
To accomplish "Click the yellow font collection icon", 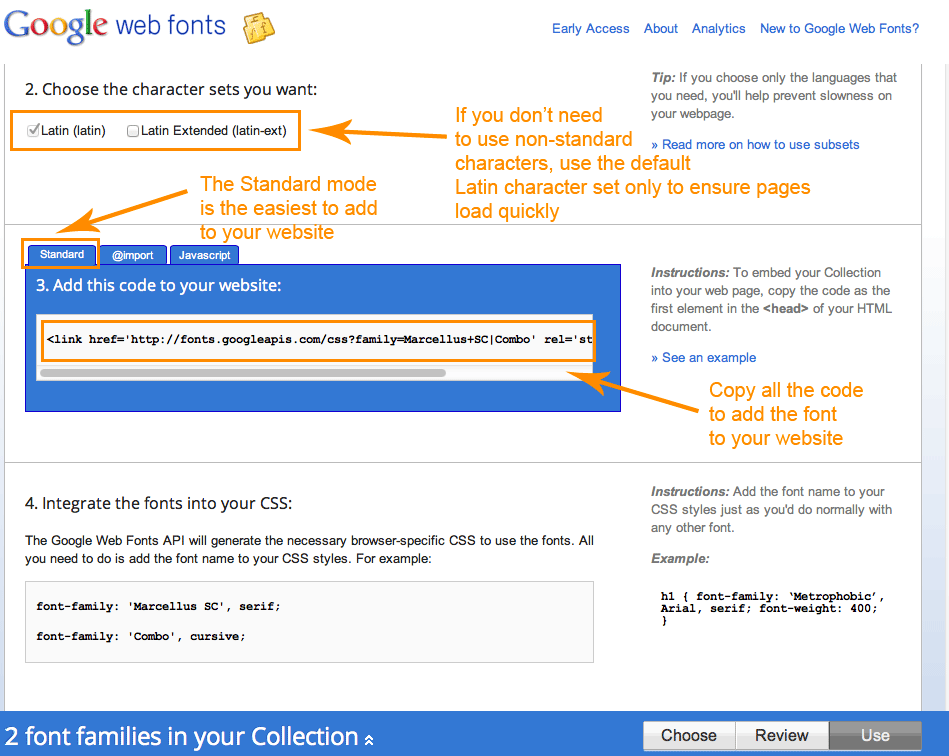I will tap(258, 28).
